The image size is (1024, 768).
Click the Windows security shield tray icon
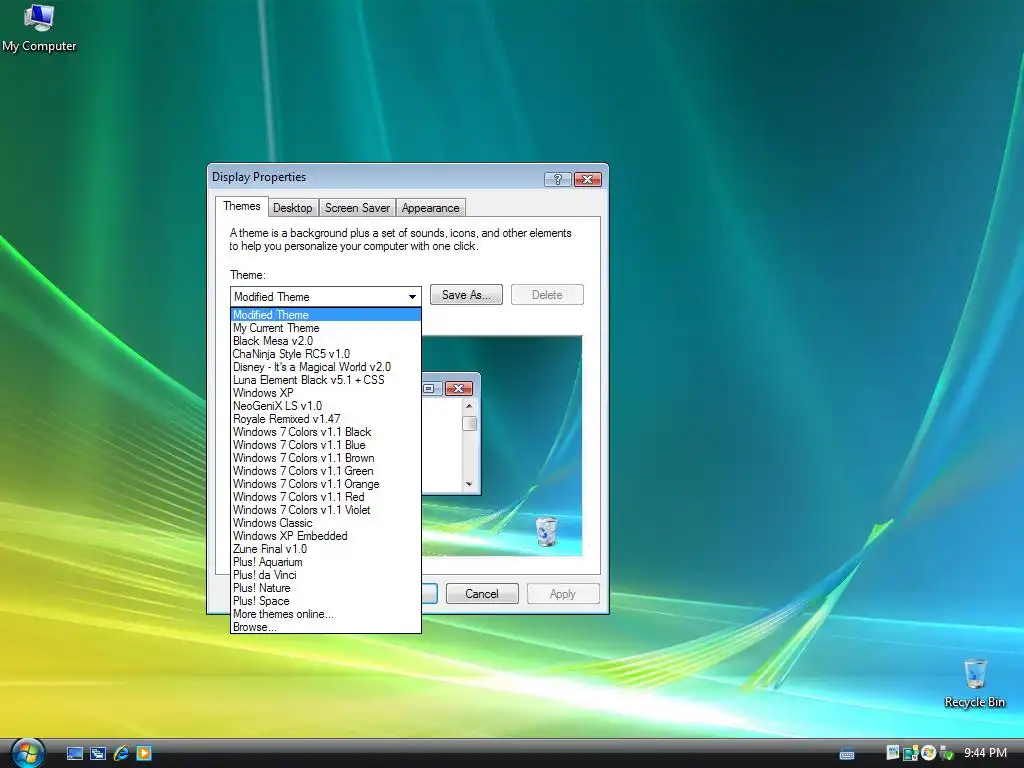click(928, 753)
